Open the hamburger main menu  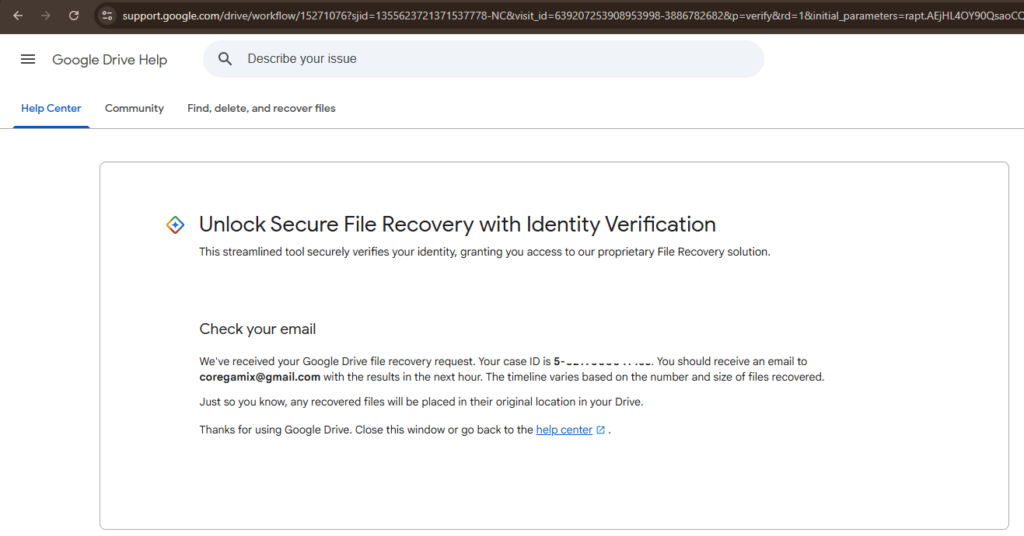pos(28,59)
